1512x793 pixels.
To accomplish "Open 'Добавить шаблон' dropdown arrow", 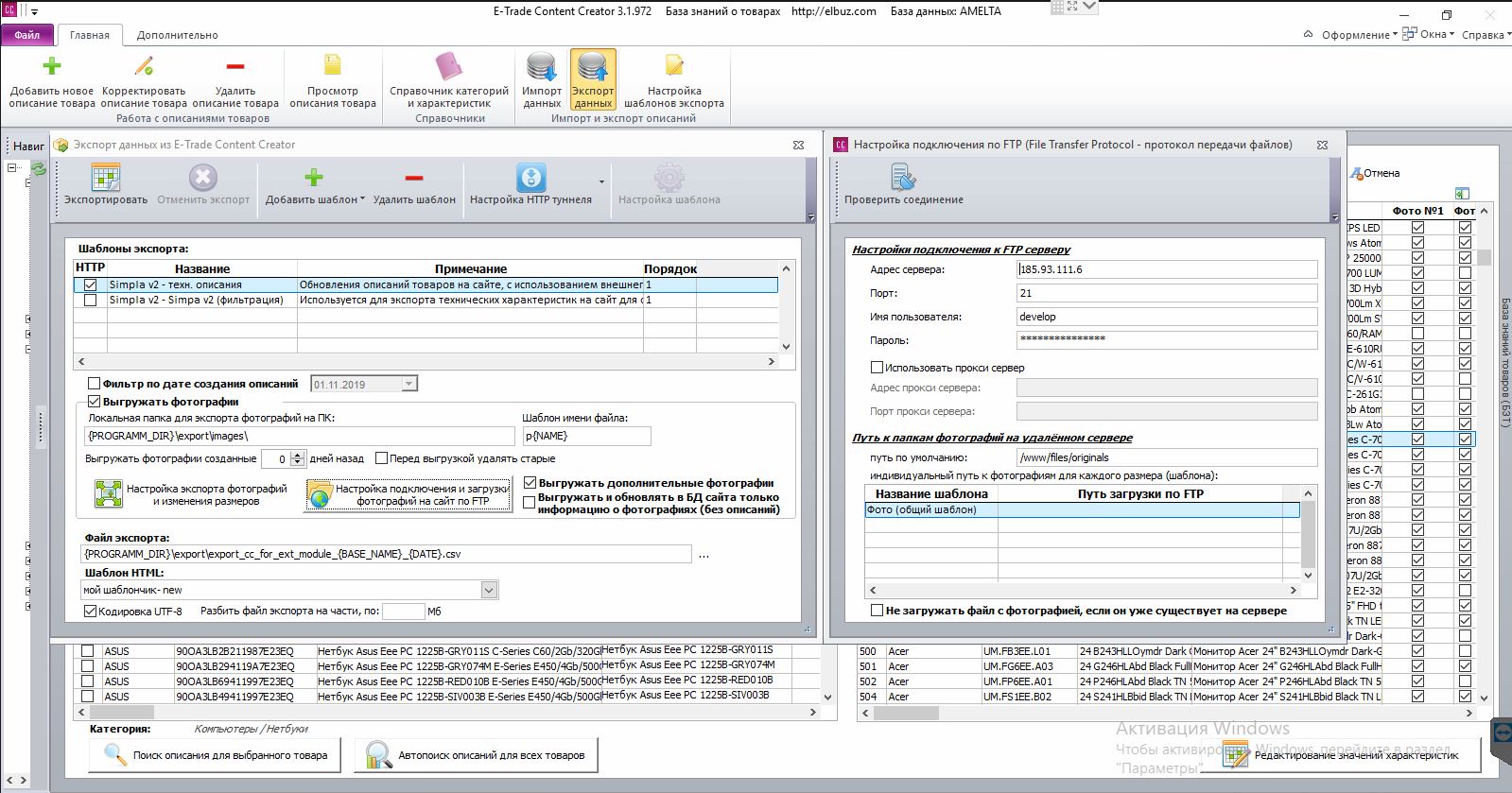I will coord(363,199).
